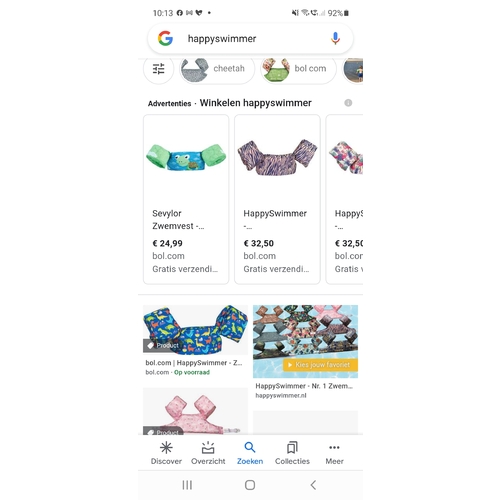Image resolution: width=500 pixels, height=500 pixels.
Task: Tap the ad info icon beside Winkelen heading
Action: click(348, 103)
